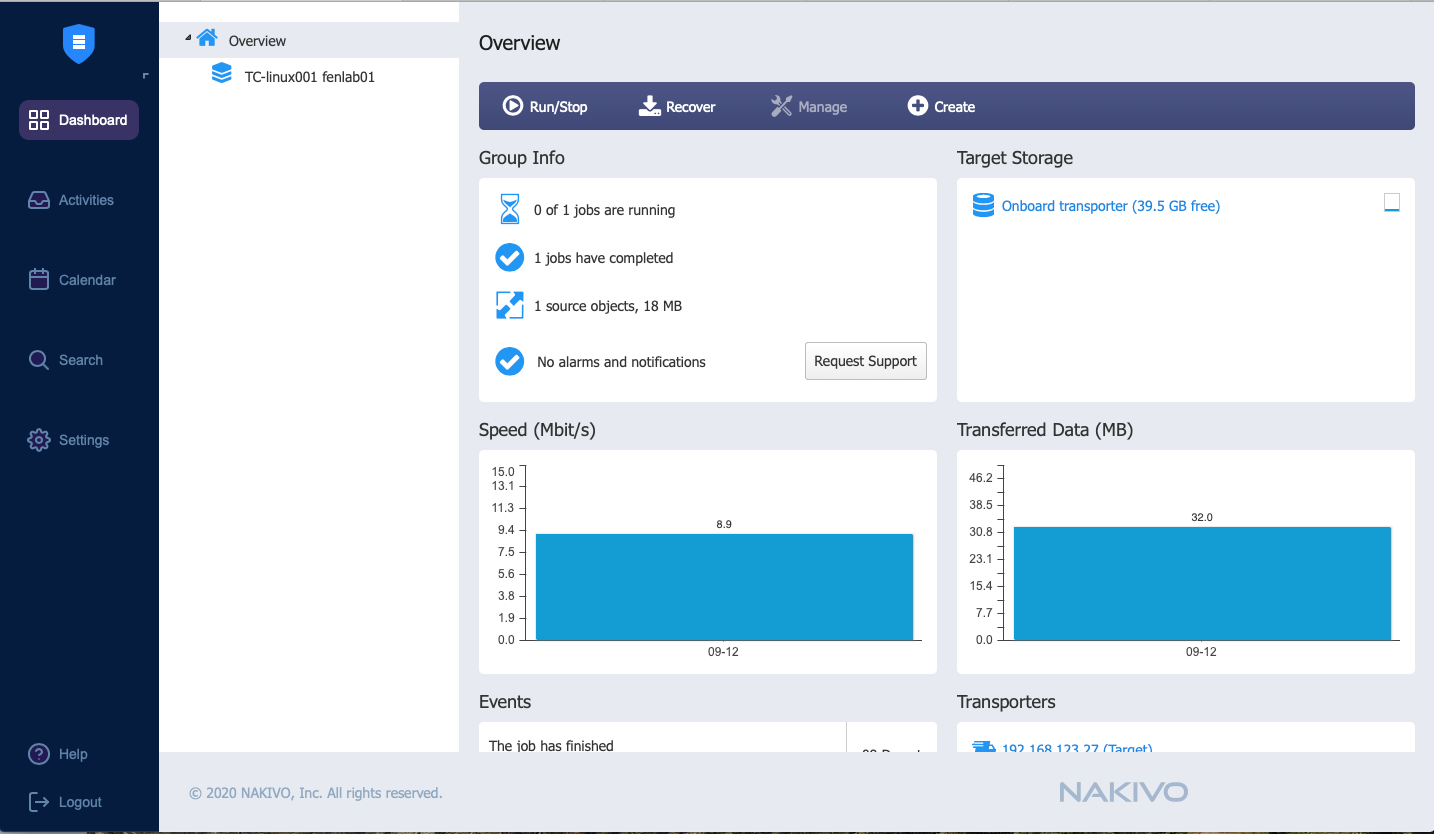Open the 192.168.123.27 transporter link

(1077, 748)
